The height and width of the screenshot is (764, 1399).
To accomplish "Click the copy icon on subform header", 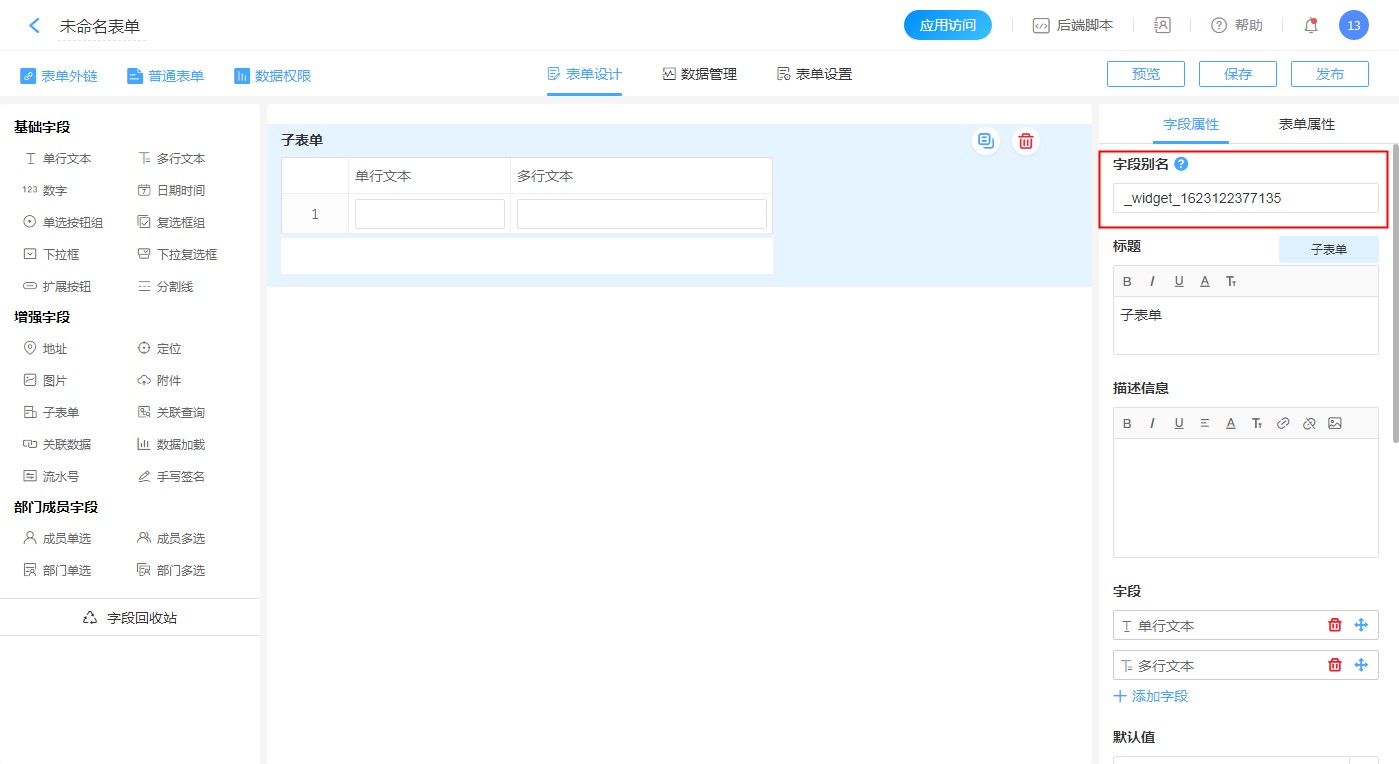I will 986,141.
